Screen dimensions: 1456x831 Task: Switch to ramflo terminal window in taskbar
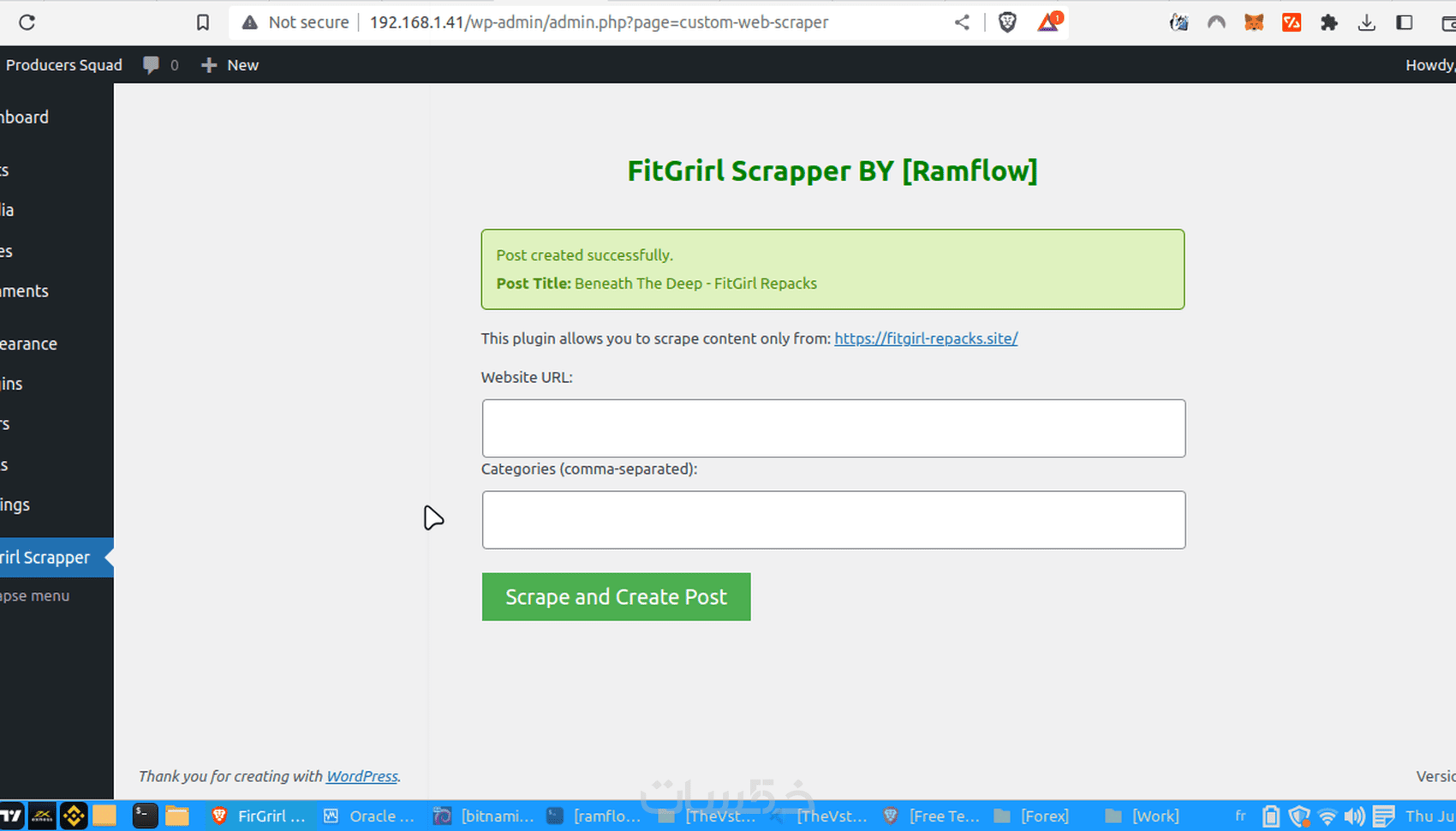[594, 816]
